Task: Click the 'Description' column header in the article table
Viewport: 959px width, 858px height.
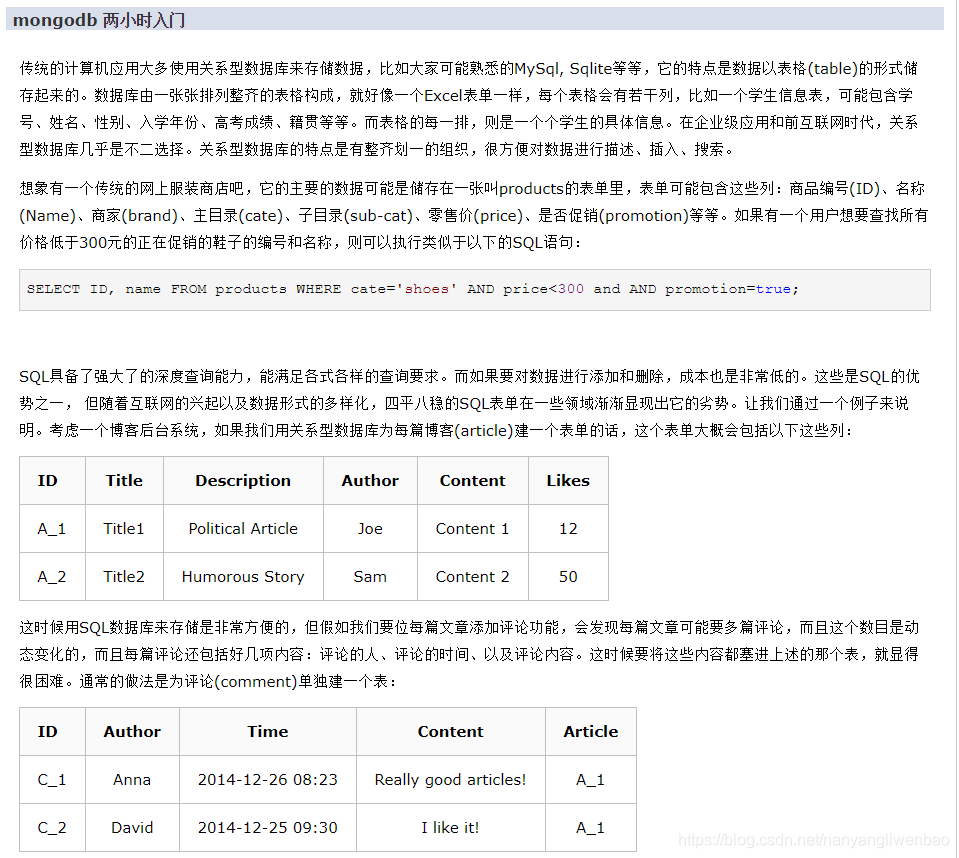Action: coord(243,481)
